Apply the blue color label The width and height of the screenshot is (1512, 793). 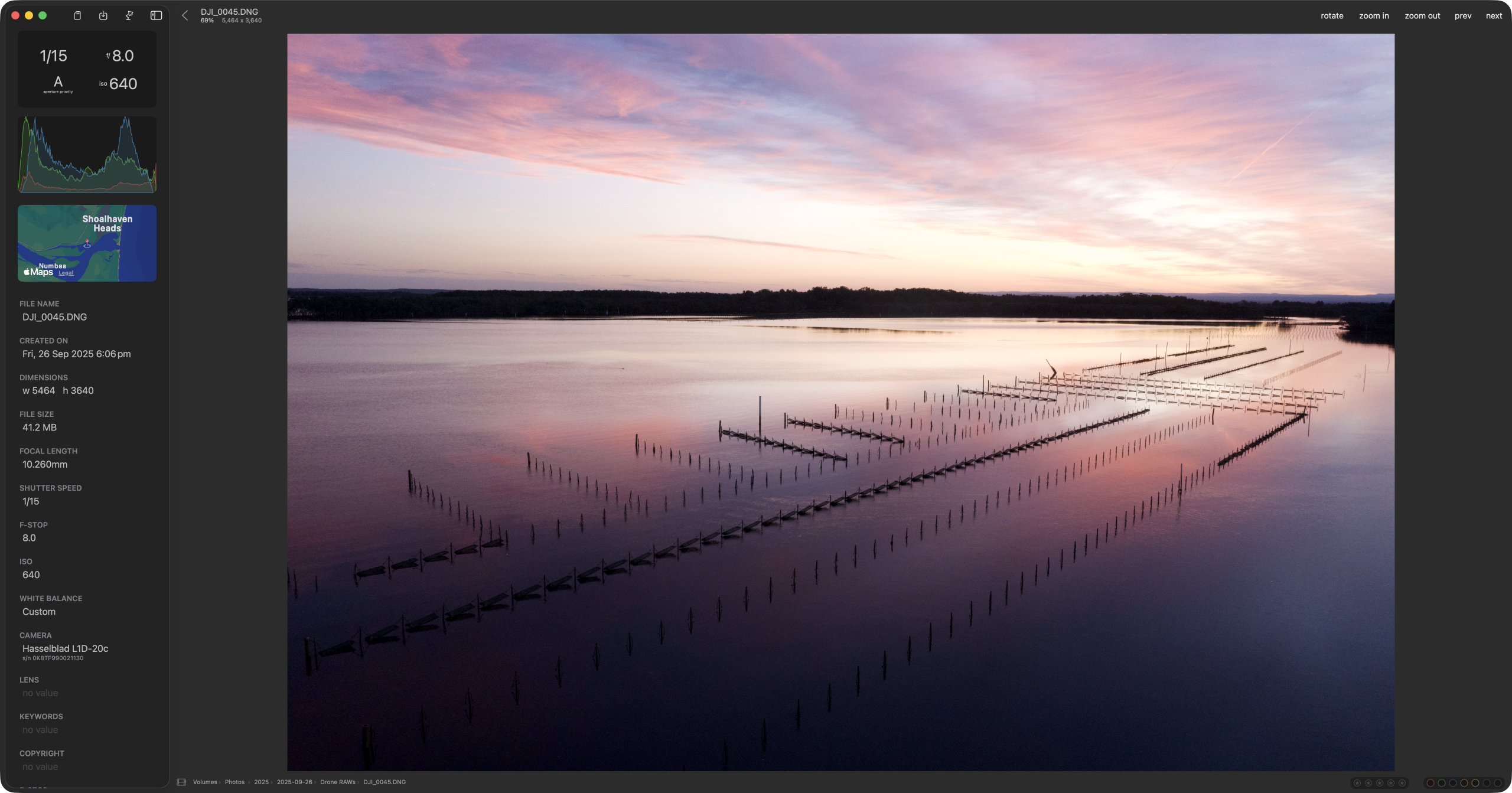click(x=1453, y=783)
